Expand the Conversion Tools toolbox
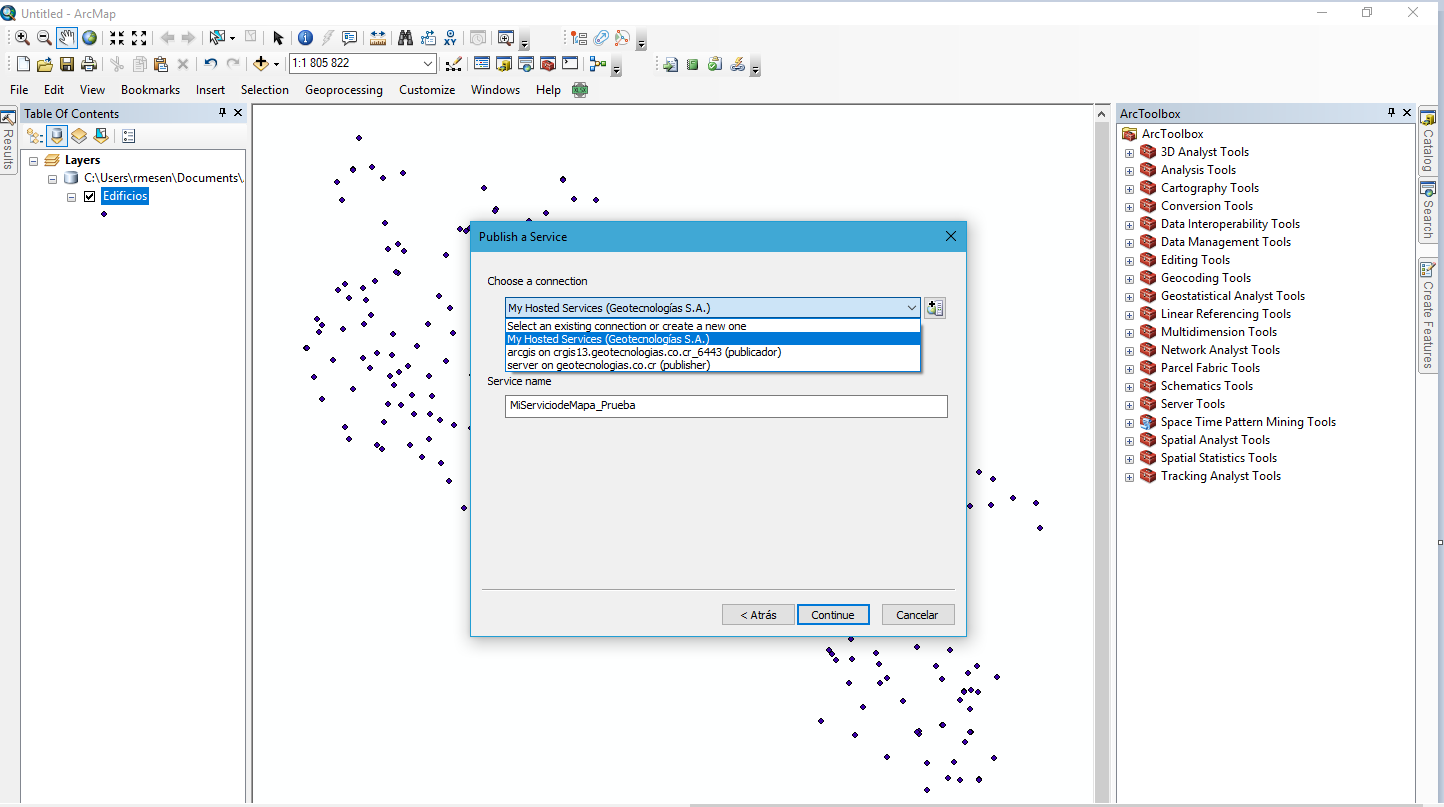Screen dimensions: 1444x807 coord(1129,207)
